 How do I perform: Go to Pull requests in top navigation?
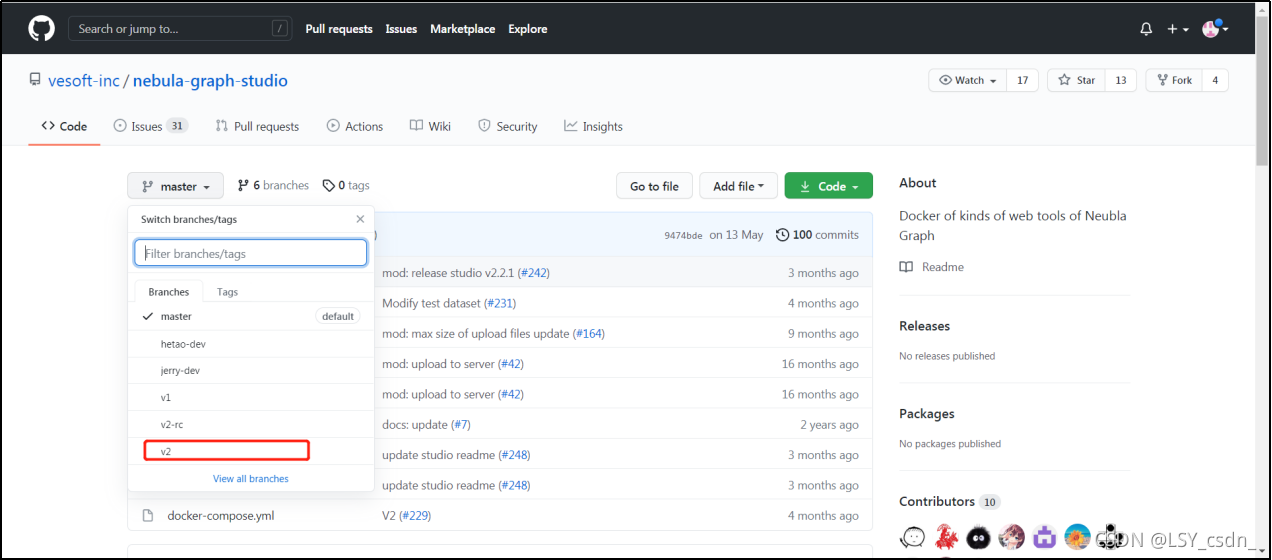[x=339, y=29]
